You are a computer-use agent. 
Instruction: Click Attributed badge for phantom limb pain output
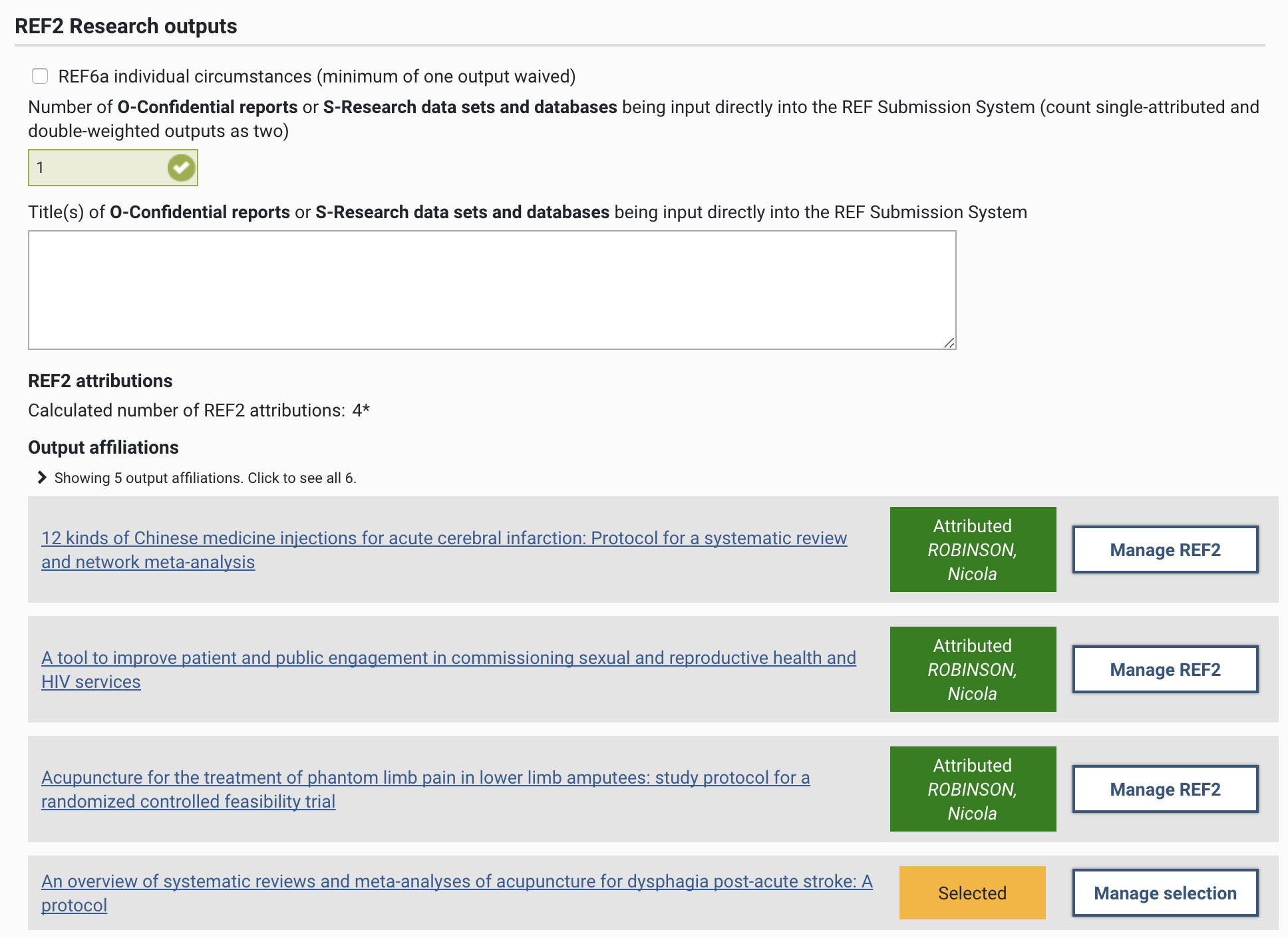coord(973,789)
